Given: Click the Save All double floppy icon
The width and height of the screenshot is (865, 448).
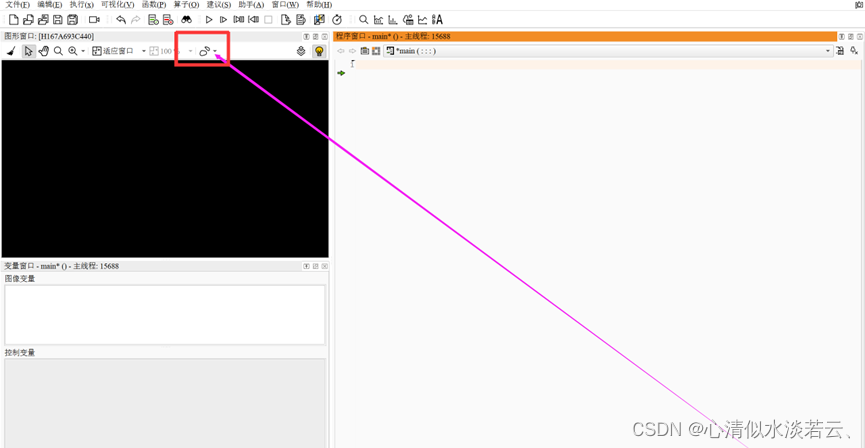Looking at the screenshot, I should [72, 20].
